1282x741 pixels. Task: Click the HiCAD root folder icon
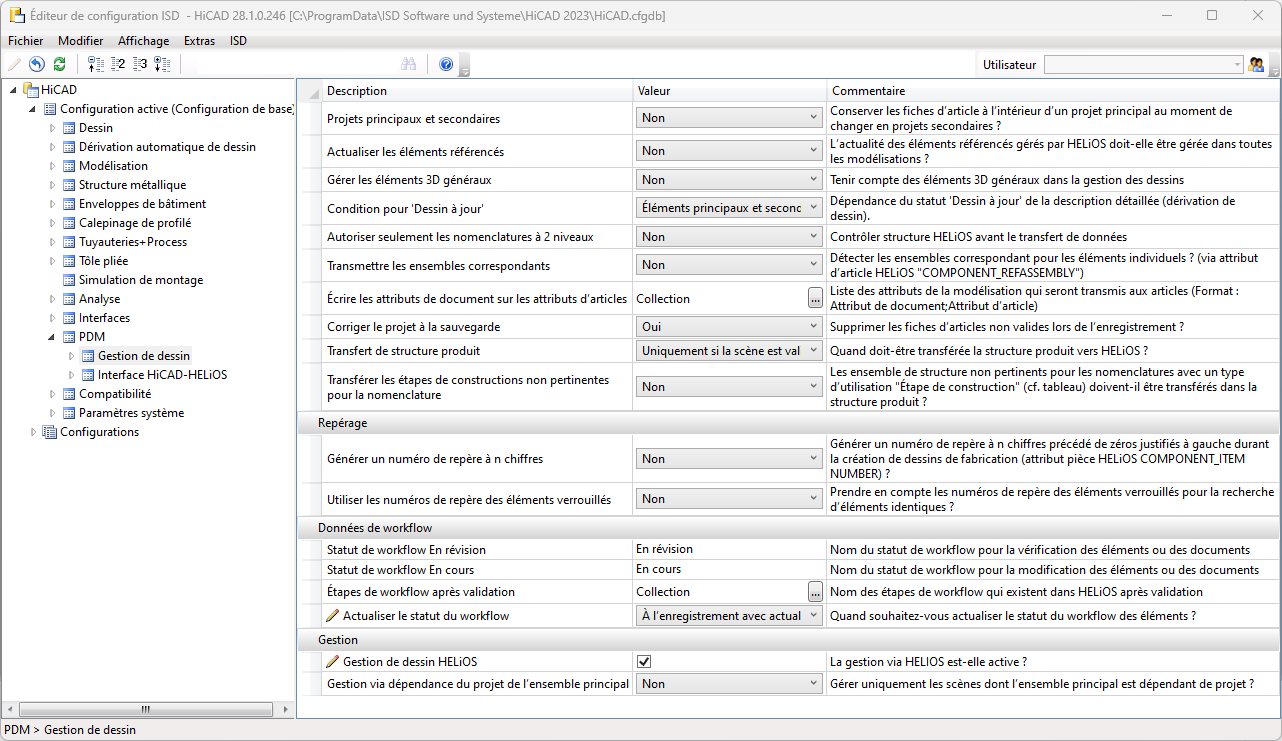31,90
